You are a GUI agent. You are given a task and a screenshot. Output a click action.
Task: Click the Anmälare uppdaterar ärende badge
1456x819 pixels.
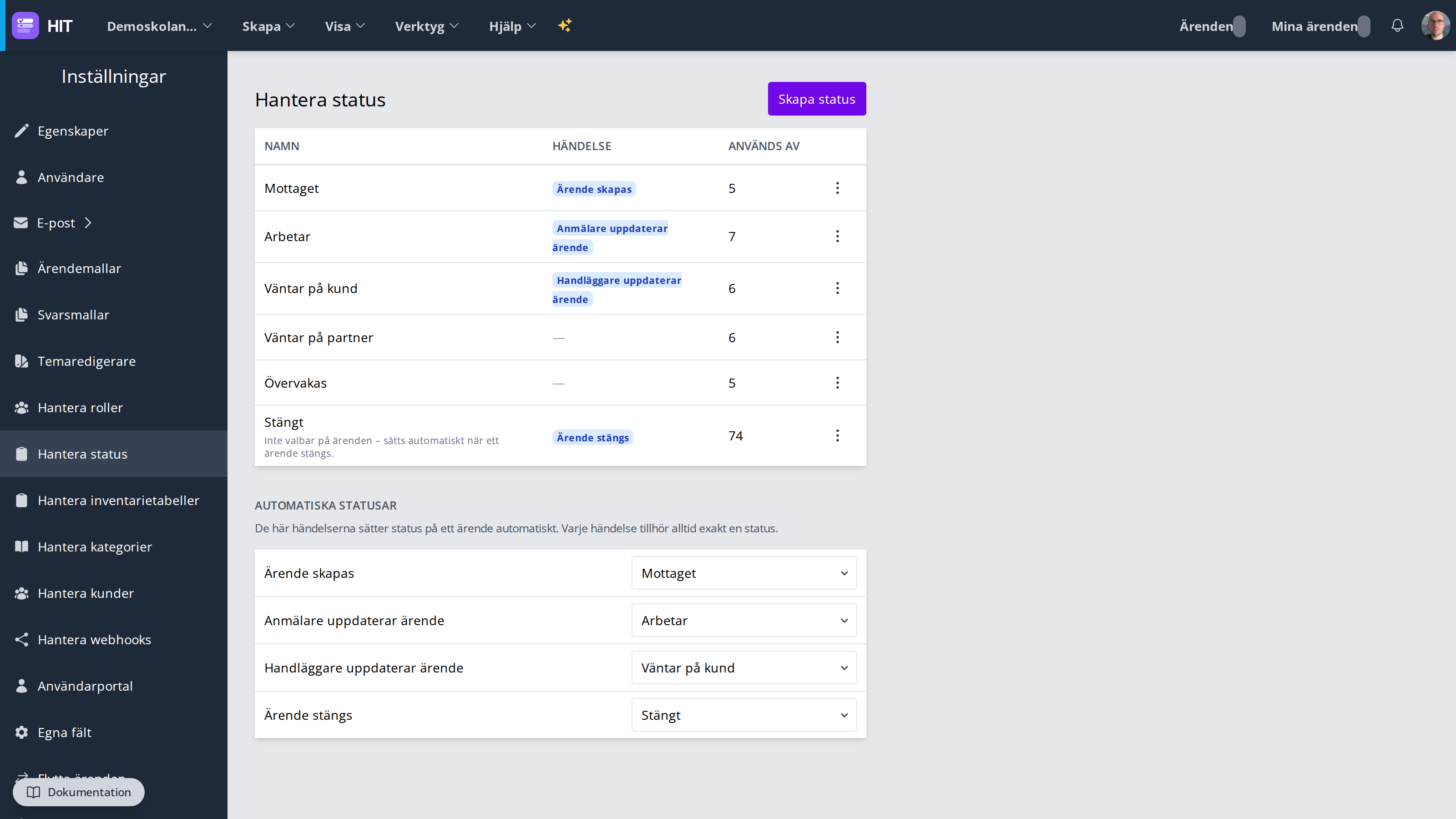tap(610, 238)
